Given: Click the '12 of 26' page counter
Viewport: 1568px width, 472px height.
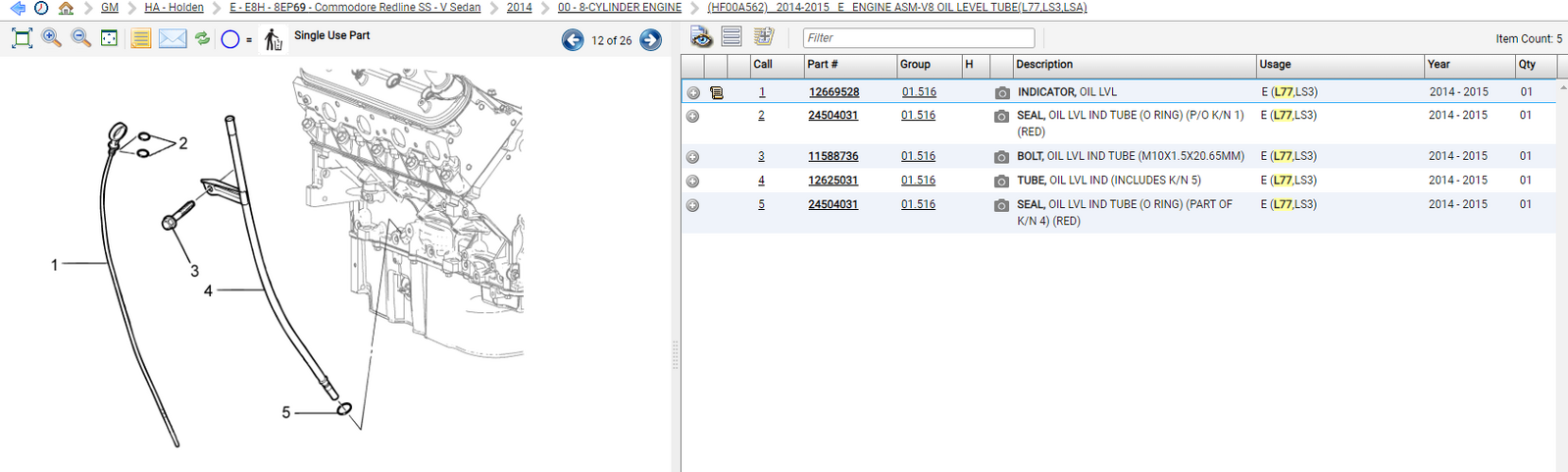Looking at the screenshot, I should (x=612, y=41).
